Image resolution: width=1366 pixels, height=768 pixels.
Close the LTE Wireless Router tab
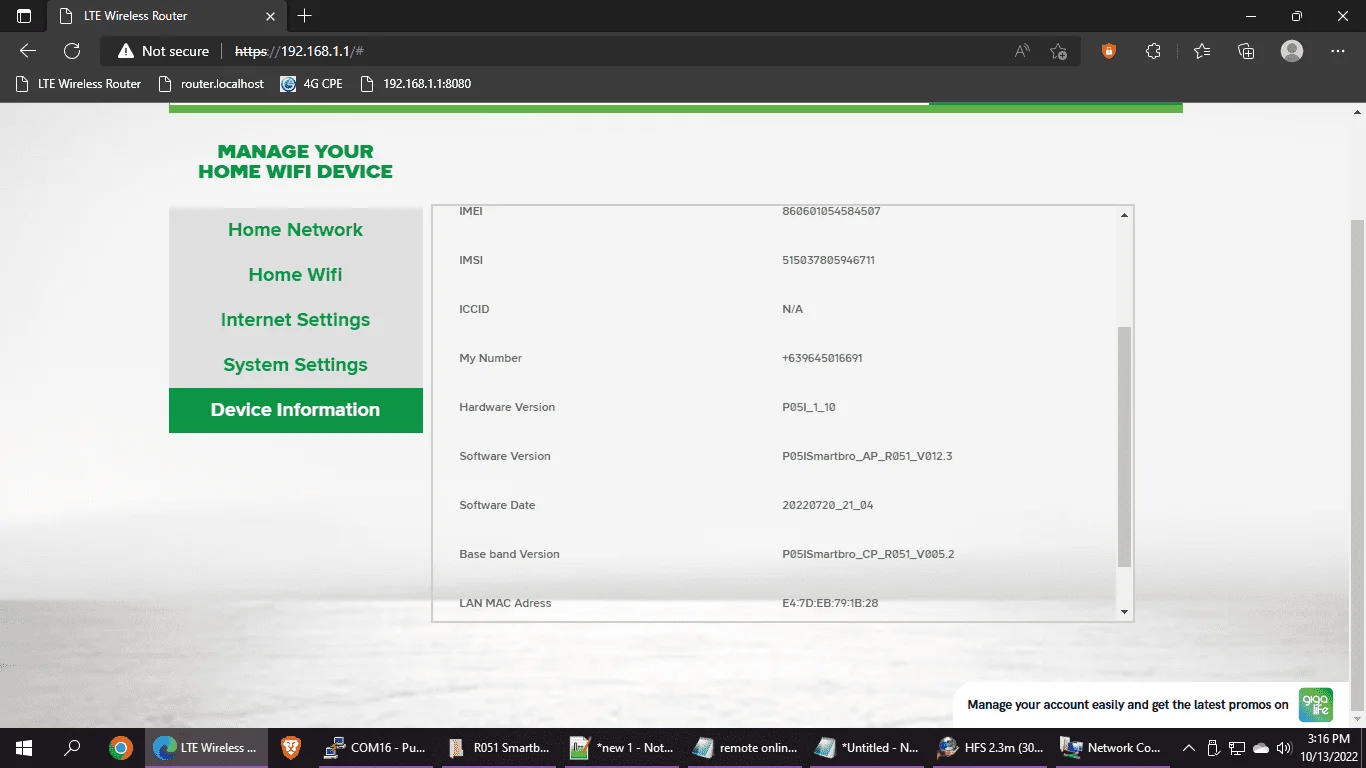click(270, 16)
